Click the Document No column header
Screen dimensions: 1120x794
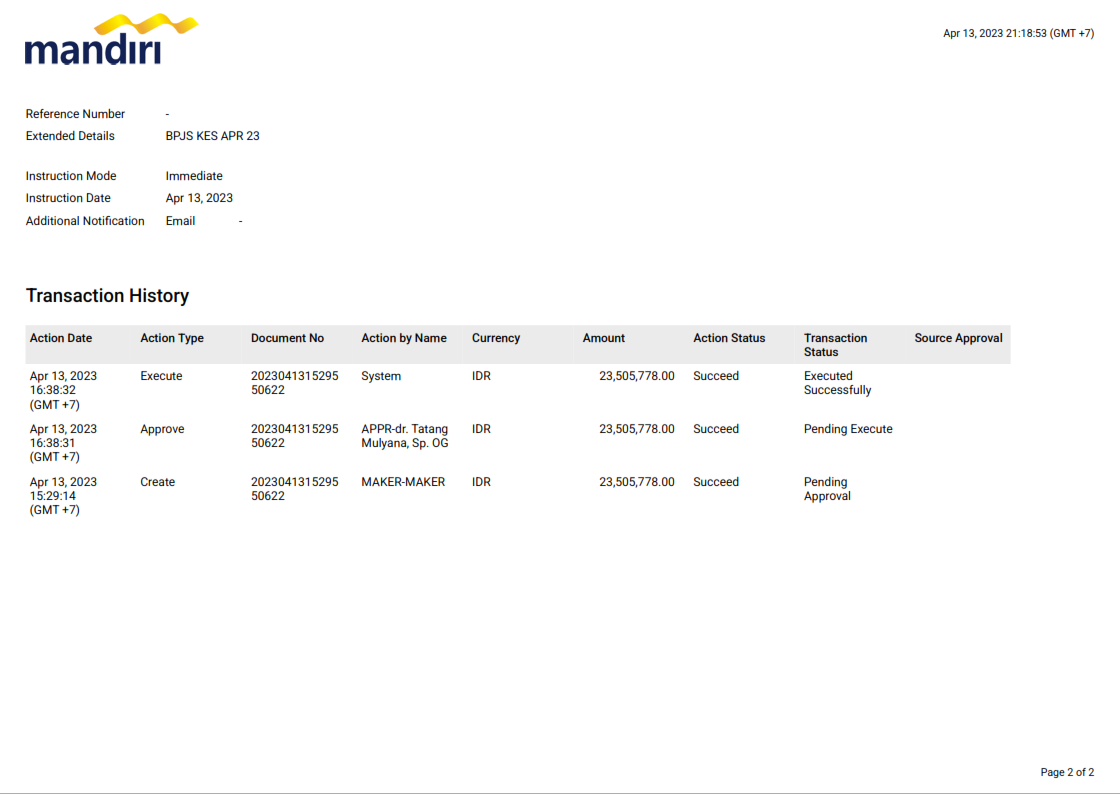pyautogui.click(x=287, y=338)
